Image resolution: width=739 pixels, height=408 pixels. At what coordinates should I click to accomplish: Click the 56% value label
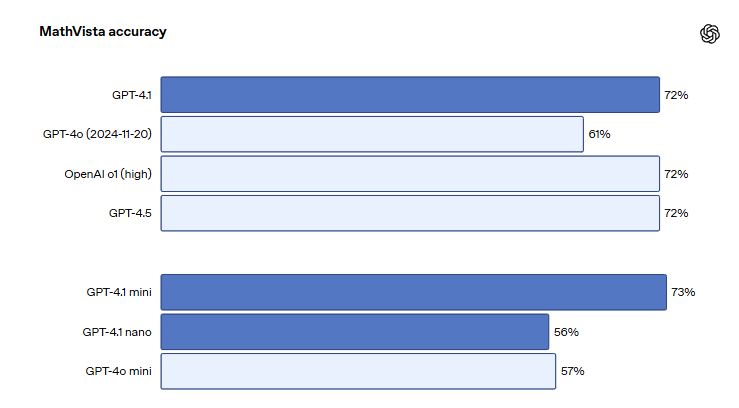(566, 332)
